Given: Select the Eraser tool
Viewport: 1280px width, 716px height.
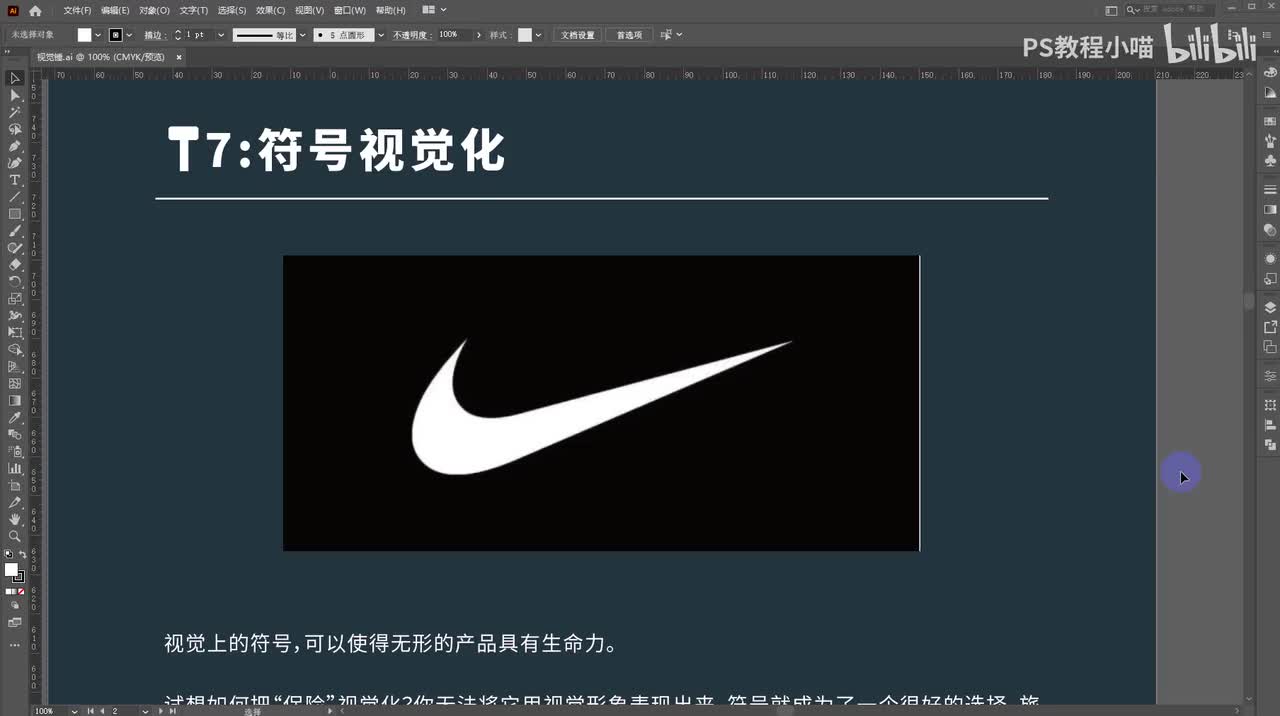Looking at the screenshot, I should [x=15, y=265].
